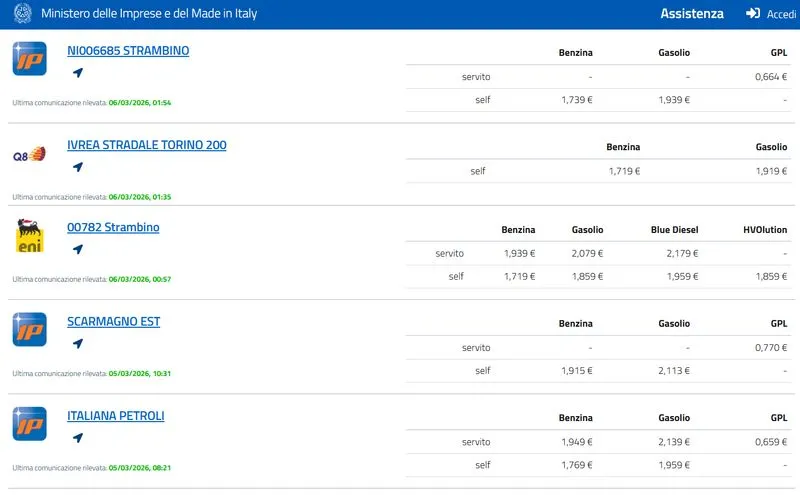Open the ITALIANA PETROLI station link
This screenshot has height=495, width=800.
[116, 416]
